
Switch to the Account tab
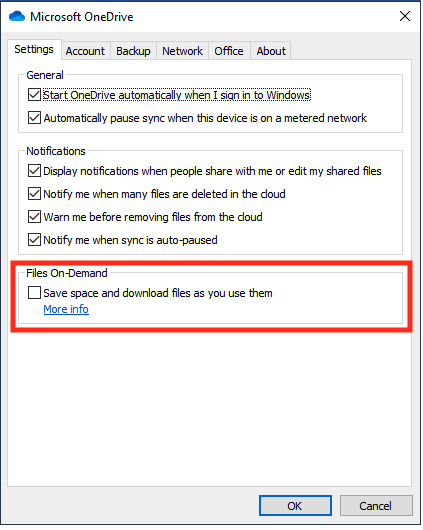tap(85, 51)
